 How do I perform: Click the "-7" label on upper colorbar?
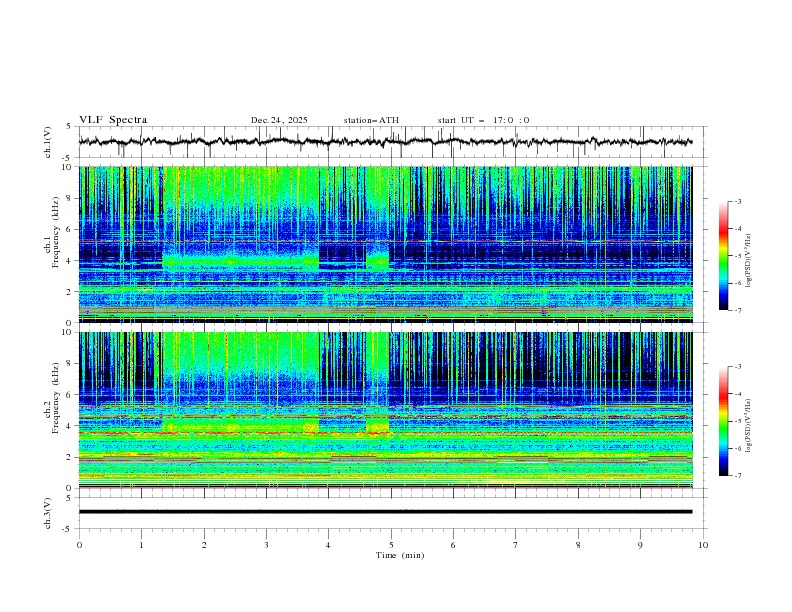pos(738,310)
